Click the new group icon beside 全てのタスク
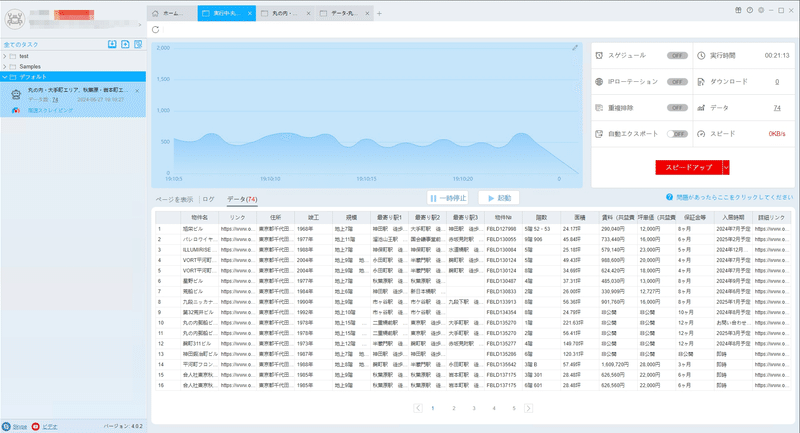The width and height of the screenshot is (800, 433). (x=125, y=44)
